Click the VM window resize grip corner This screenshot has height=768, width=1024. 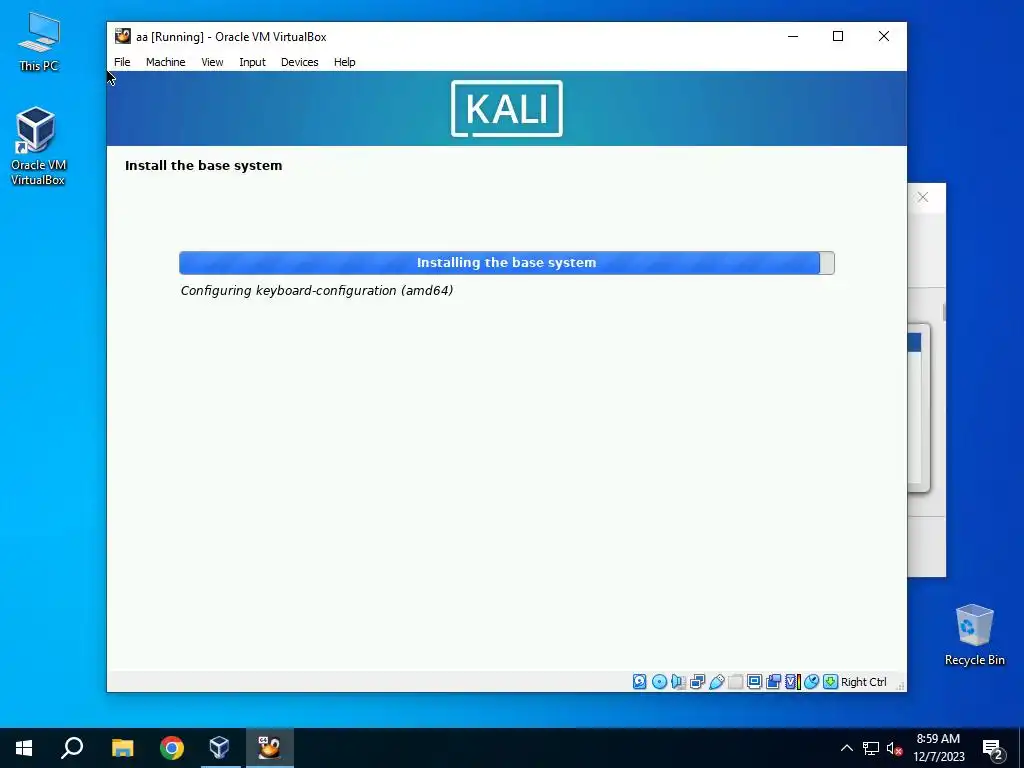point(901,685)
